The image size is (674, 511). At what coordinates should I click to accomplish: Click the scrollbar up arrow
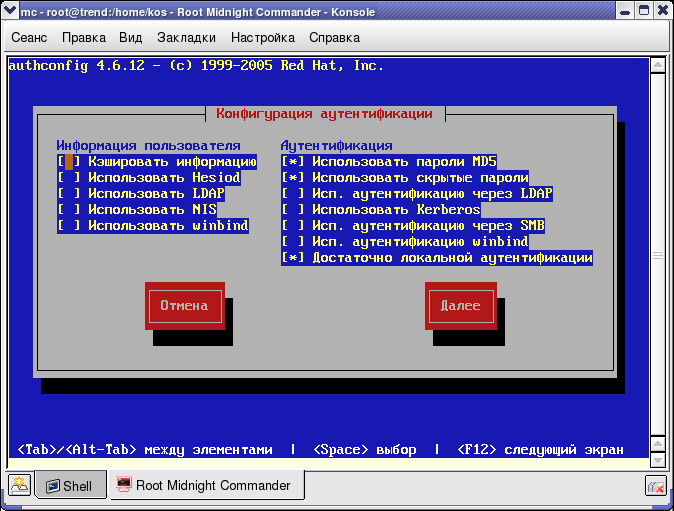coord(658,65)
